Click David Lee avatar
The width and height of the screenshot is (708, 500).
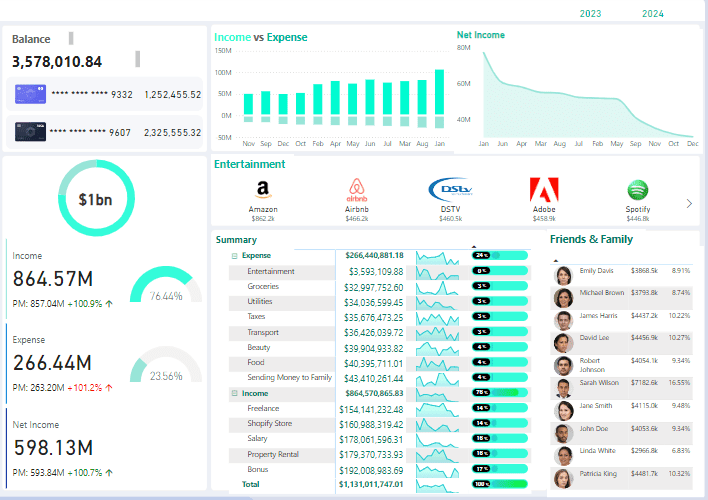point(563,343)
